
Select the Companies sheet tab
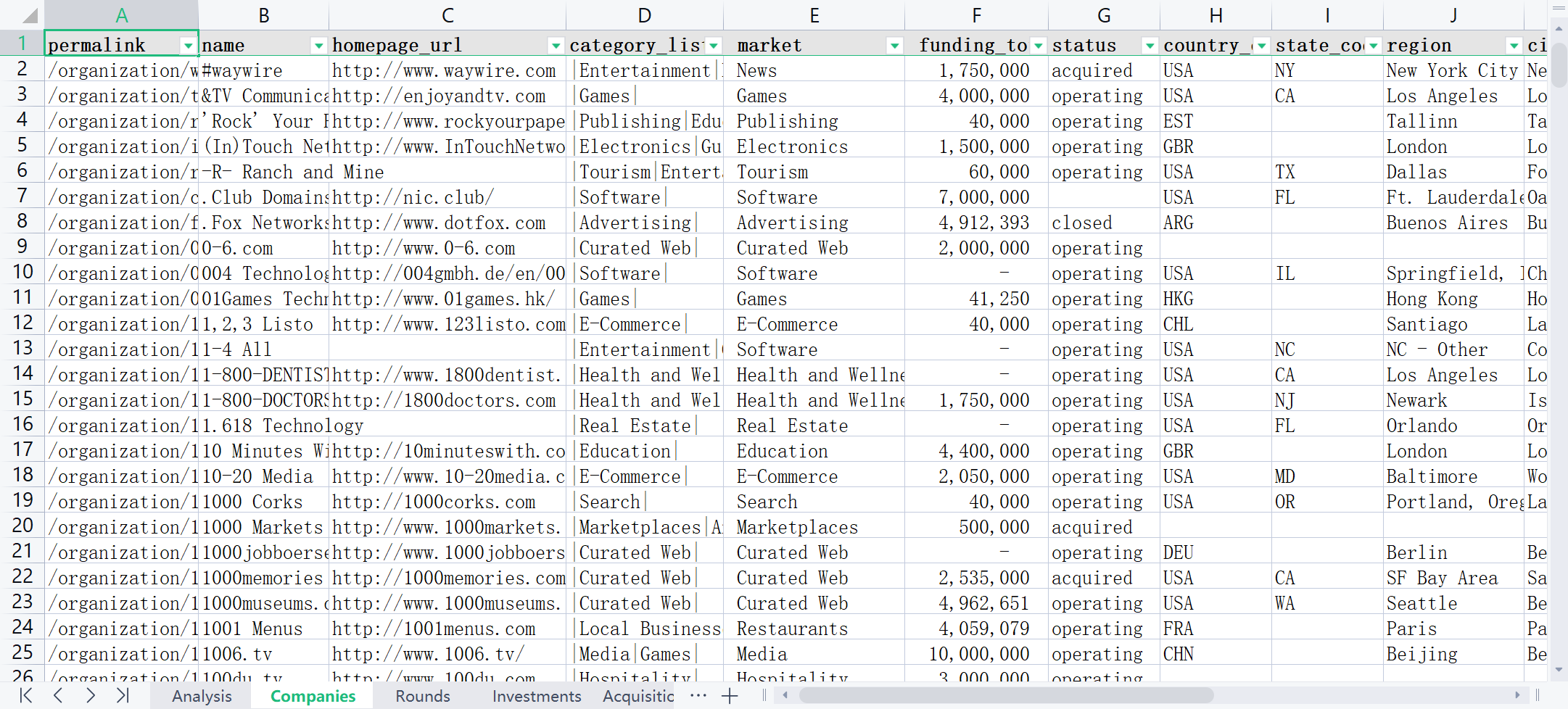[x=313, y=696]
